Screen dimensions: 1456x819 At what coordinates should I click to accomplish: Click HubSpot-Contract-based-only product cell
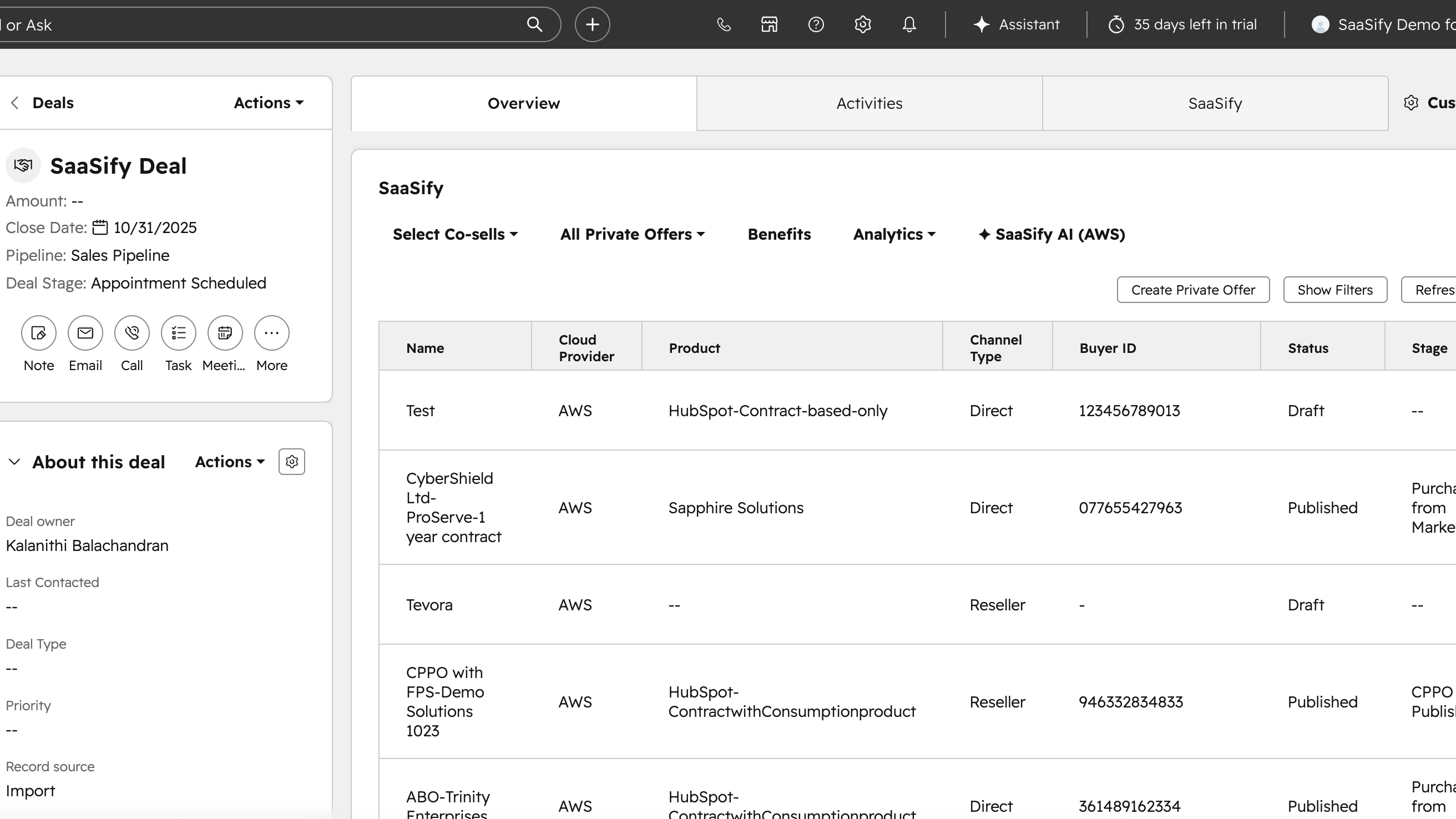pyautogui.click(x=778, y=411)
